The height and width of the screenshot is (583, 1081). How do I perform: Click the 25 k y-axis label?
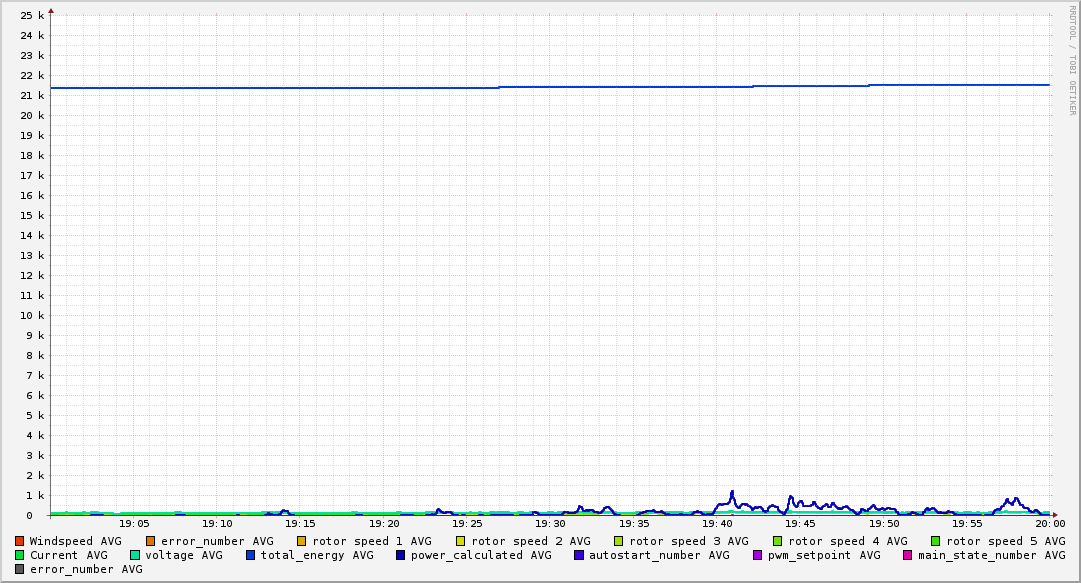click(x=32, y=15)
